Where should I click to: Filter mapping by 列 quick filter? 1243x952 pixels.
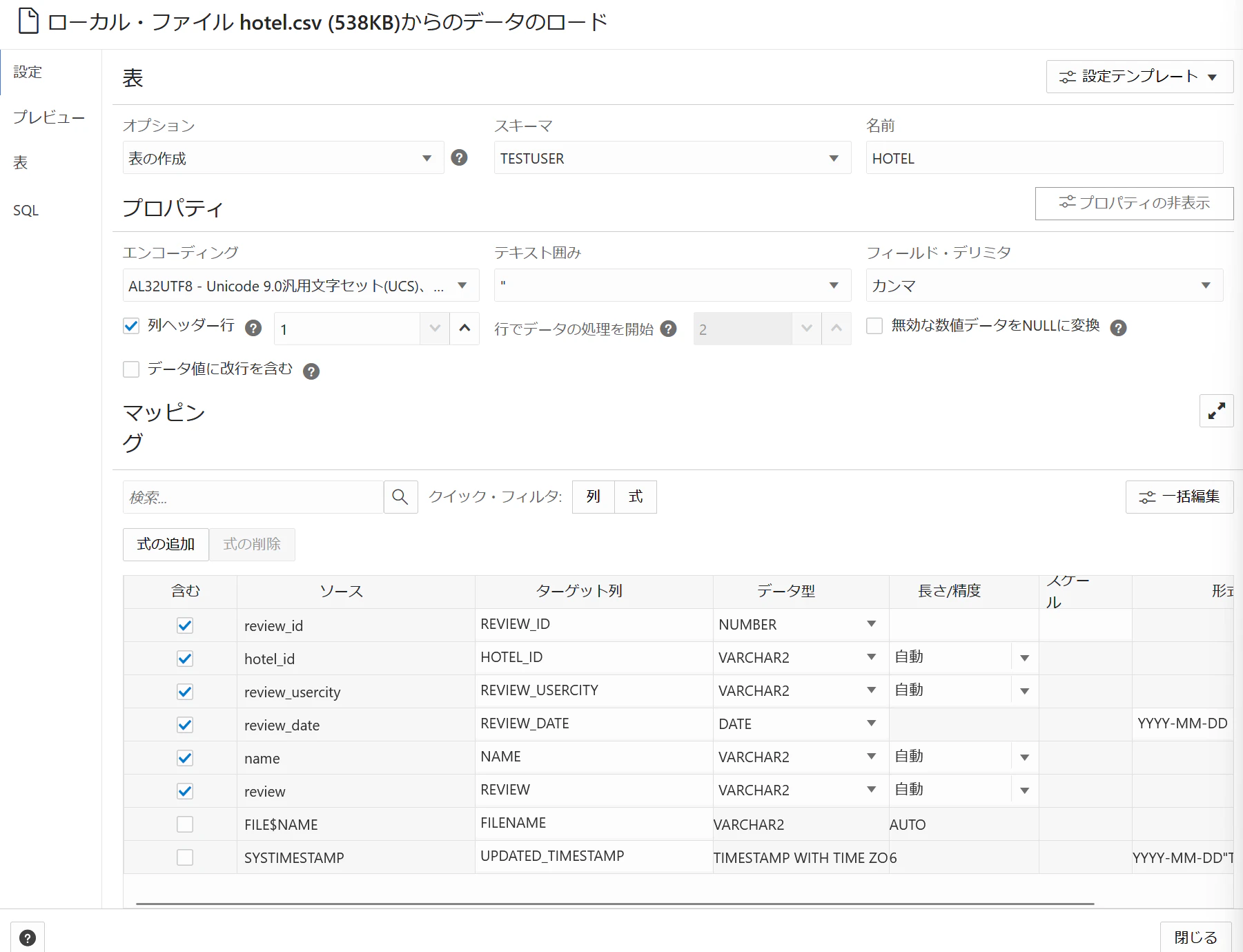coord(594,496)
